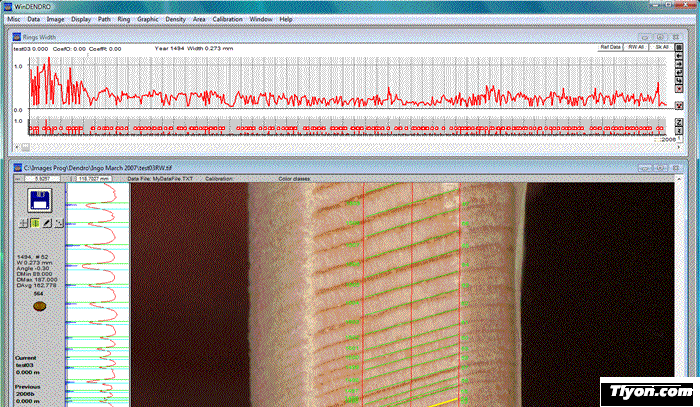Click the left arrow icon beside the graph

coord(679,56)
